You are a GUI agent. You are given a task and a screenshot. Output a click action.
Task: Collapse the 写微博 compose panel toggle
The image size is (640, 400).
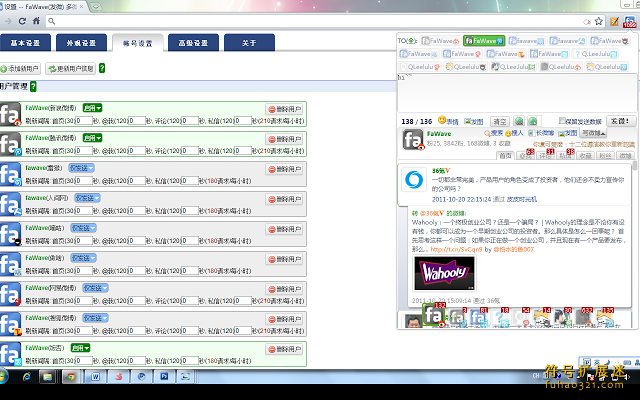(593, 133)
